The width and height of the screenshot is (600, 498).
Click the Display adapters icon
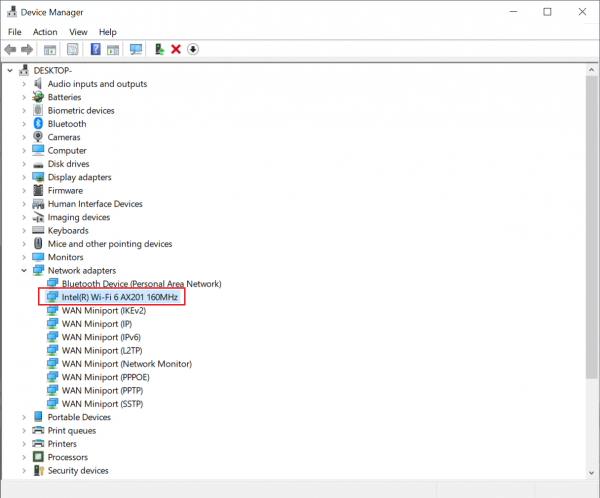[x=38, y=177]
